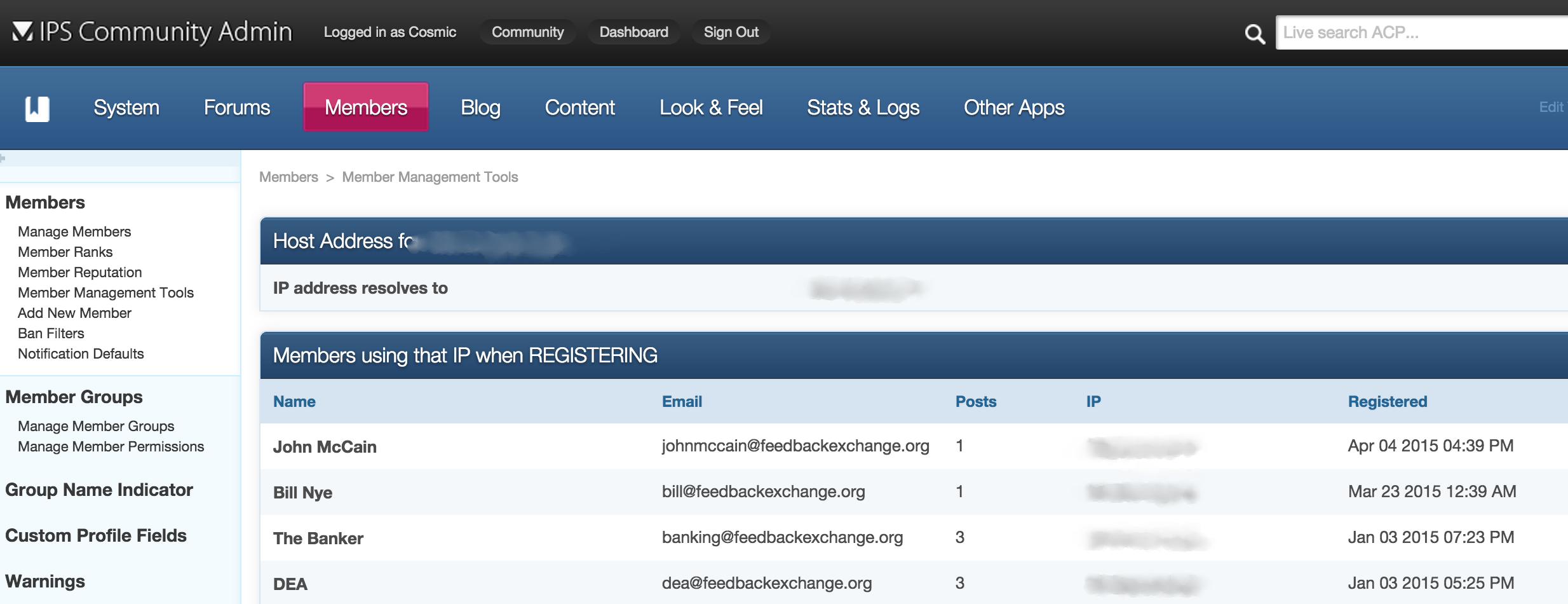Click the sidebar collapse arrow icon
This screenshot has height=604, width=1568.
pyautogui.click(x=3, y=158)
